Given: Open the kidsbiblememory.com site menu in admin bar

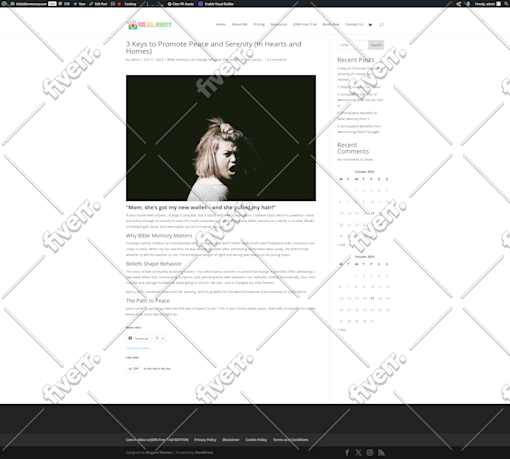Looking at the screenshot, I should click(29, 4).
